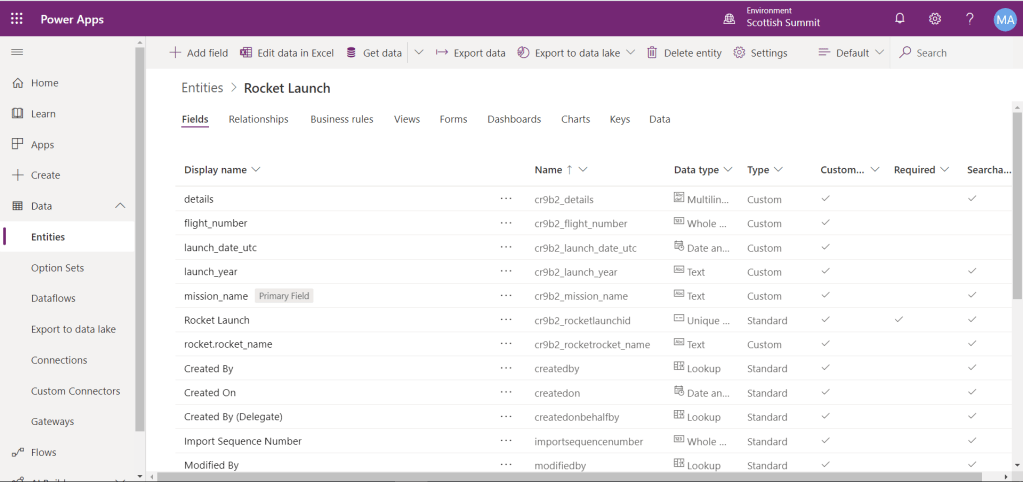Open settings gear in top header
Viewport: 1023px width, 482px height.
tap(935, 19)
